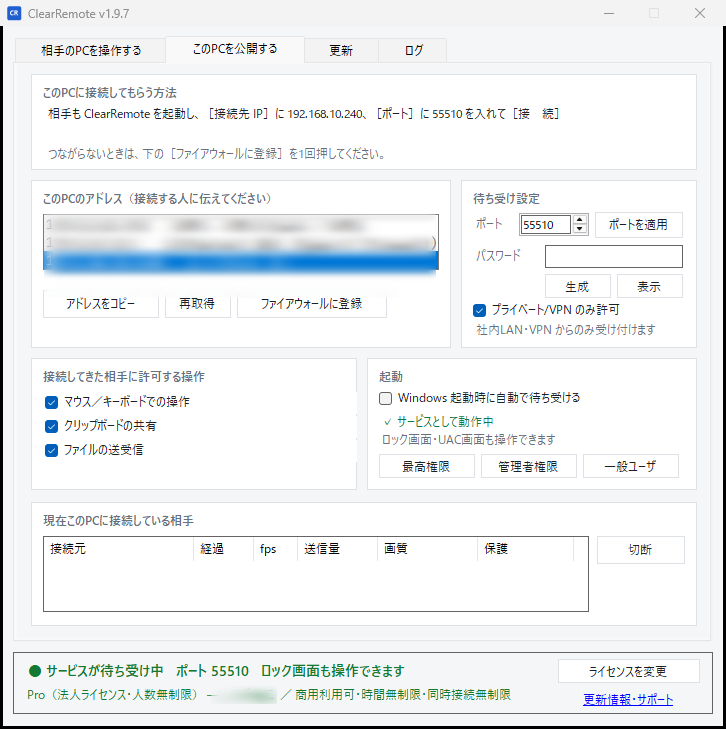Select the highlighted blue address row

241,260
